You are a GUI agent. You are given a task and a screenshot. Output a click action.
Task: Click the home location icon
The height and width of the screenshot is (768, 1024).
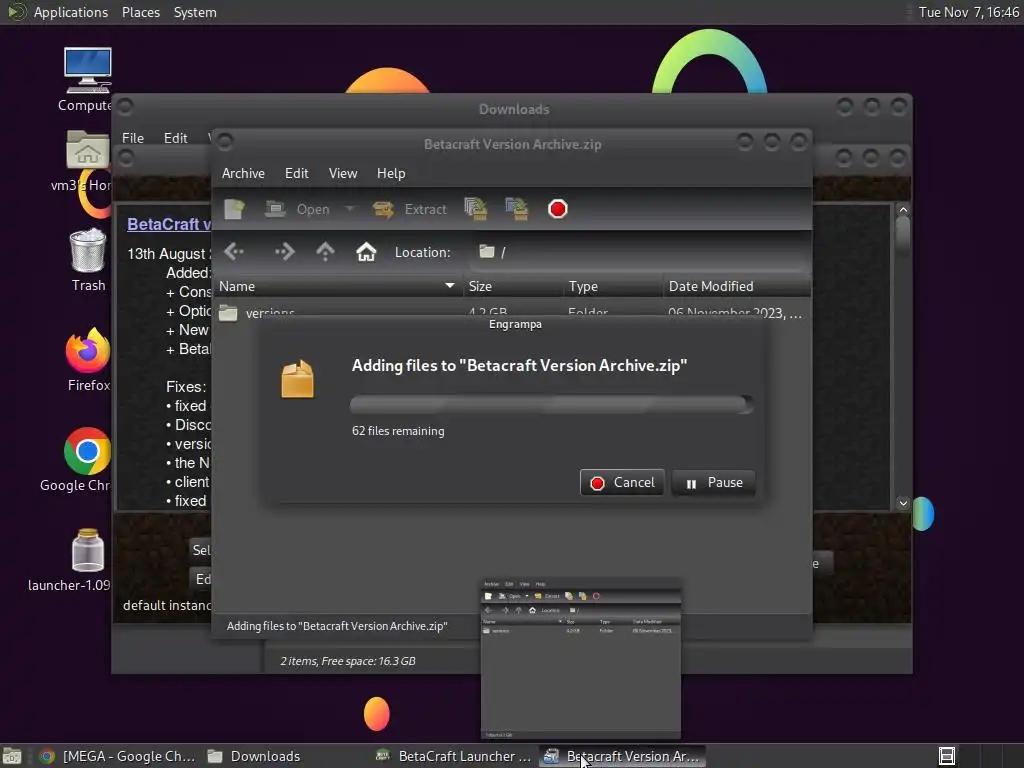coord(366,252)
